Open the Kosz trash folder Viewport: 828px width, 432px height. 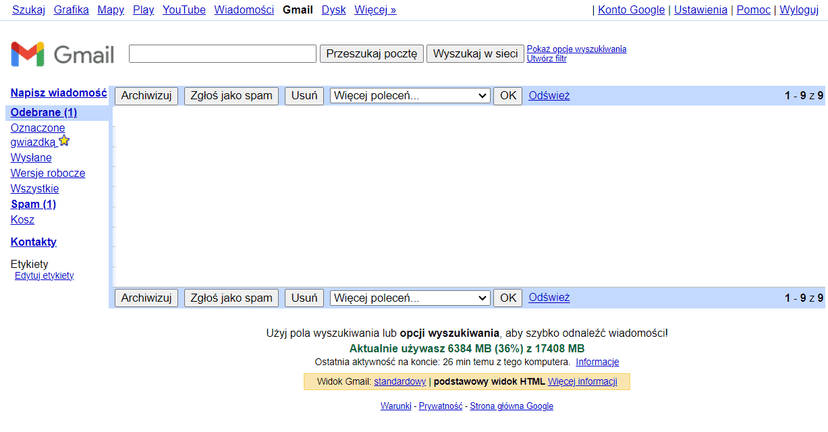point(22,220)
